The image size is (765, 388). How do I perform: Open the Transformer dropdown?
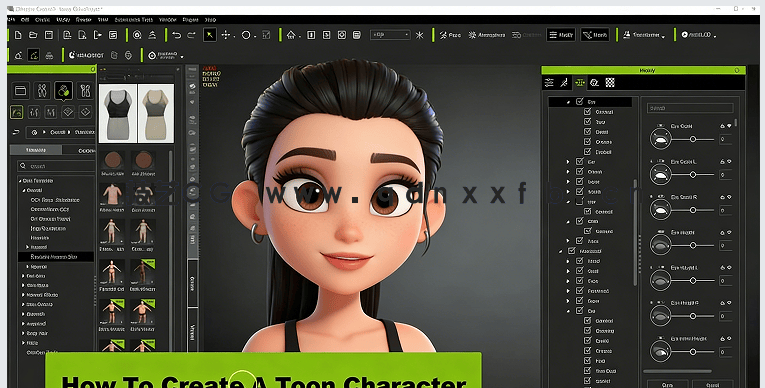pos(644,35)
